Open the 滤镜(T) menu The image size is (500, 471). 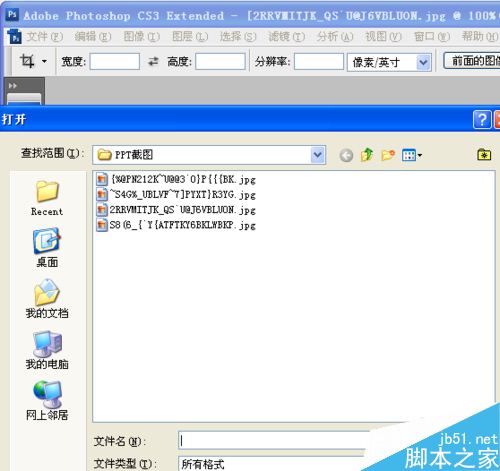287,36
